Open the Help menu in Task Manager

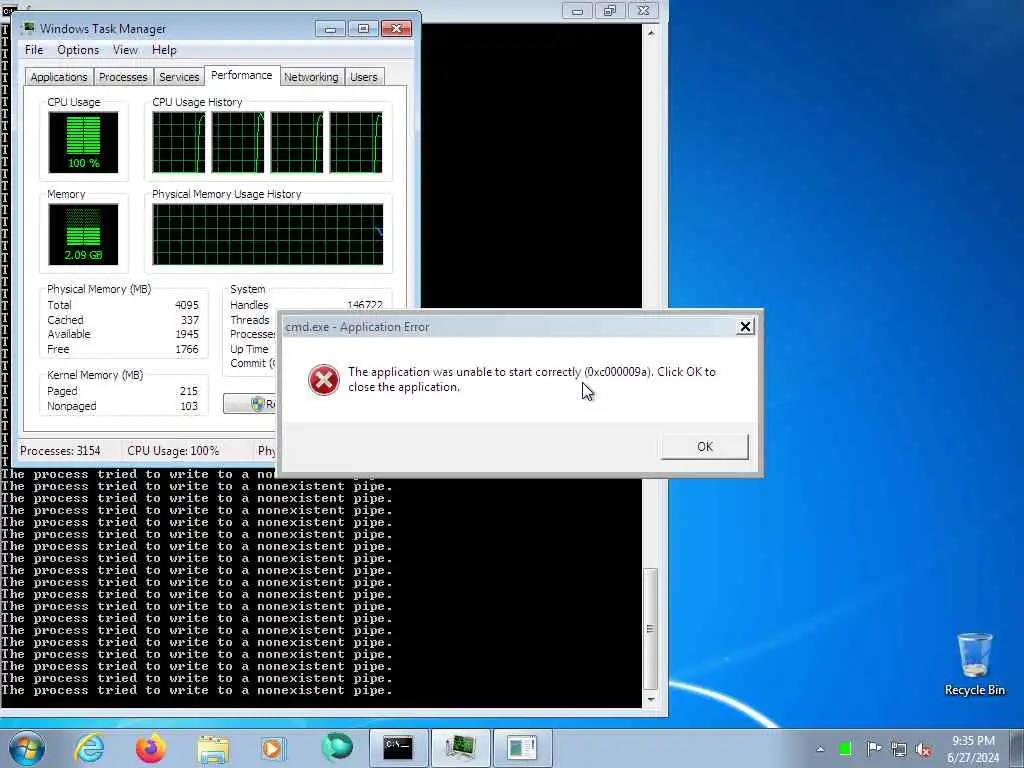[164, 50]
